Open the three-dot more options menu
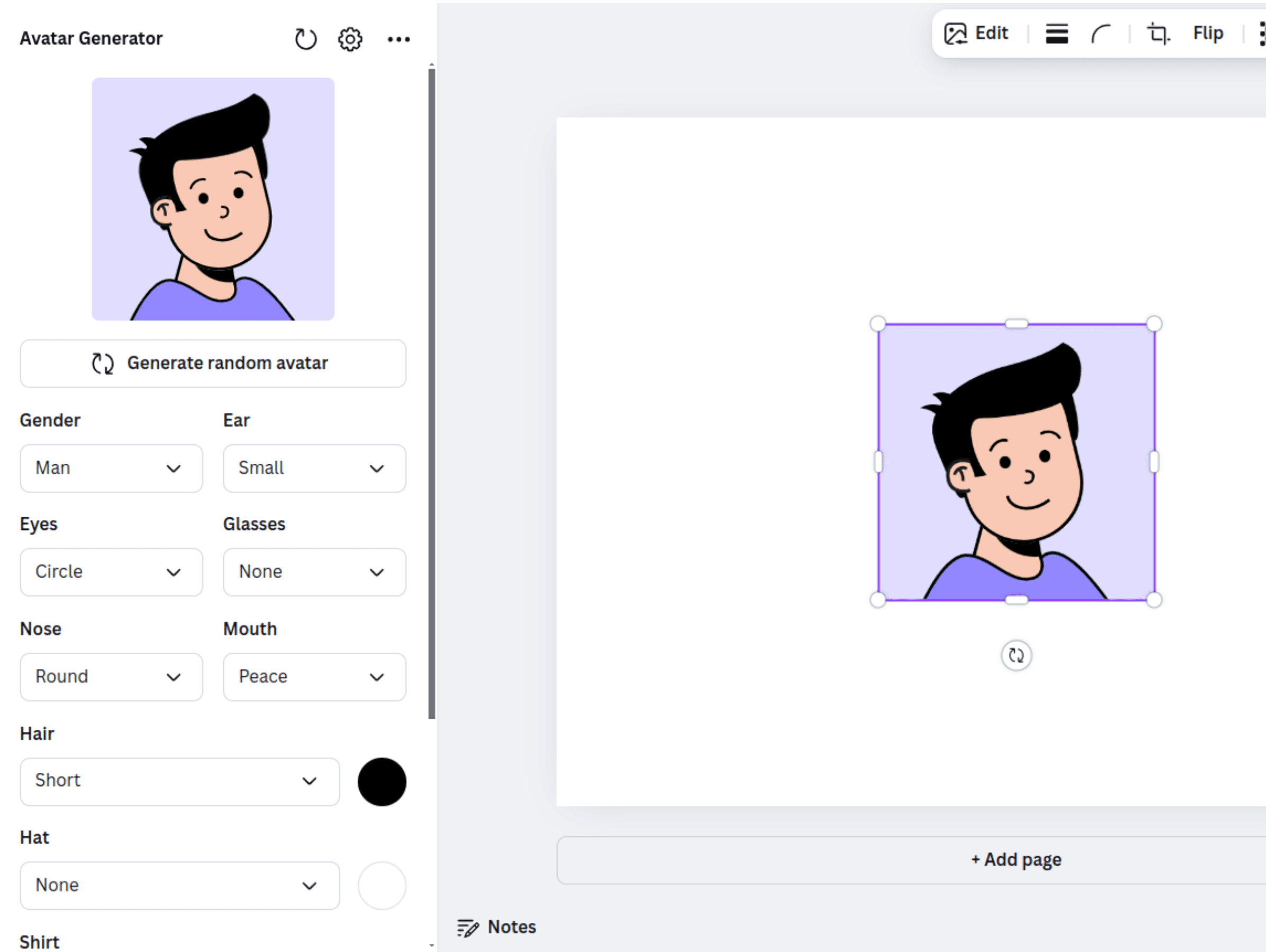 click(x=398, y=39)
